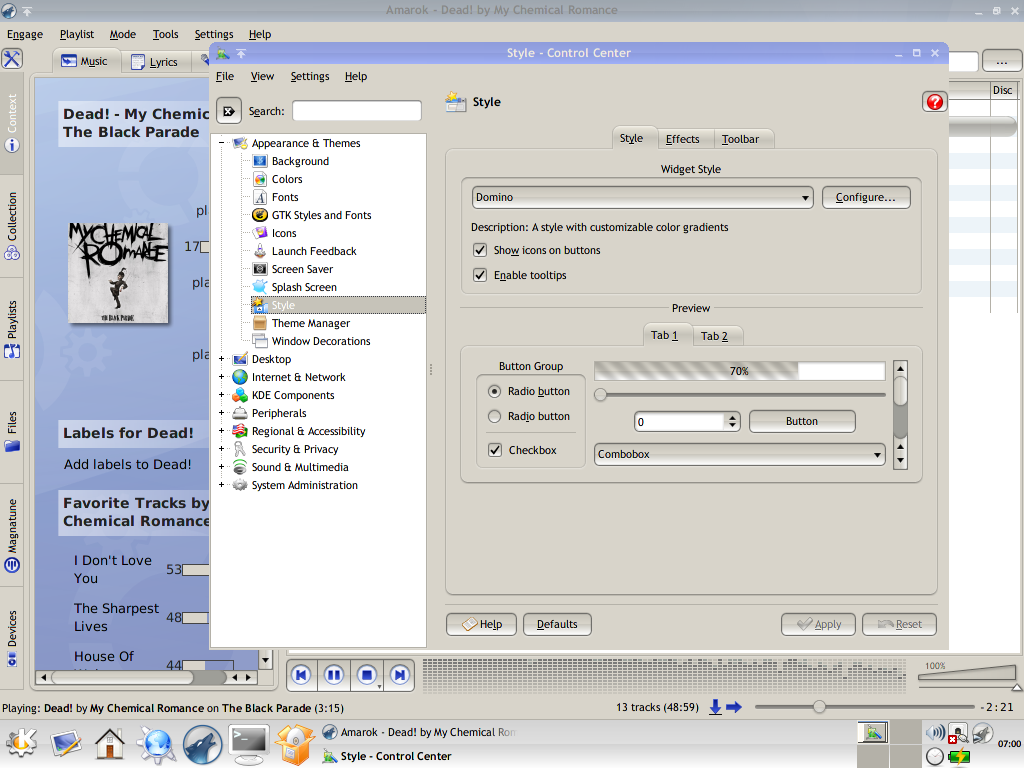
Task: Stop playback in Amarok
Action: pyautogui.click(x=367, y=675)
